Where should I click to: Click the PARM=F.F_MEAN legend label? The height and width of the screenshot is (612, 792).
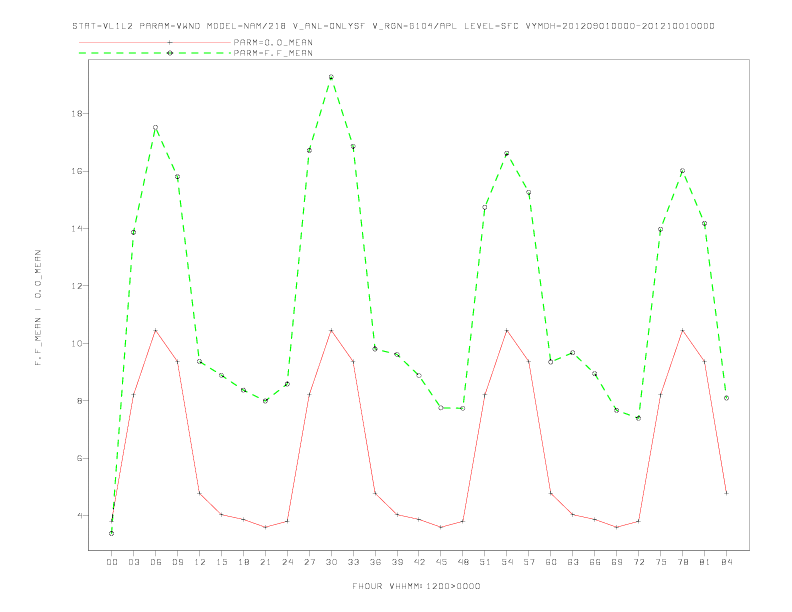[273, 53]
